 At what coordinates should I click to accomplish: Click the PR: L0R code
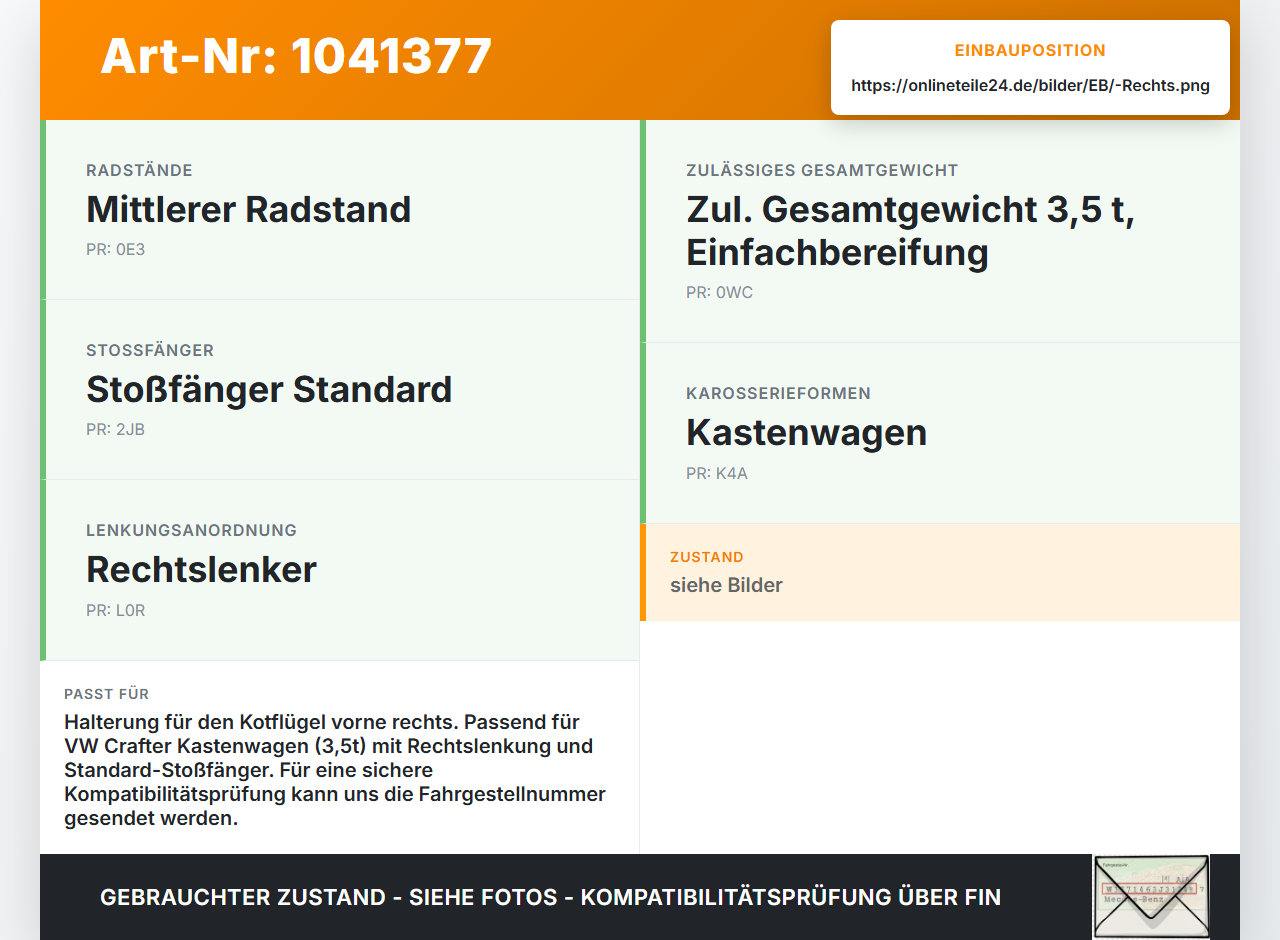[115, 610]
